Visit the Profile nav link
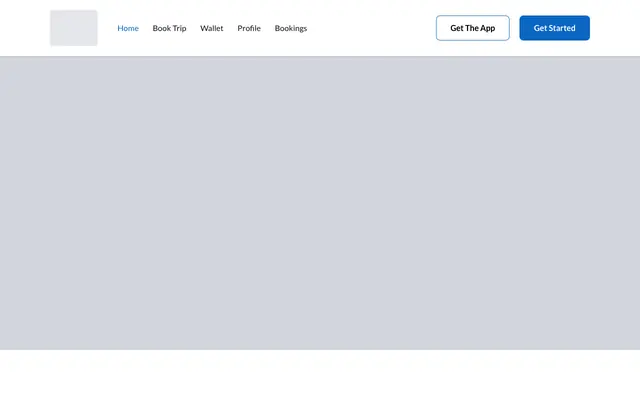The height and width of the screenshot is (400, 640). coord(249,28)
